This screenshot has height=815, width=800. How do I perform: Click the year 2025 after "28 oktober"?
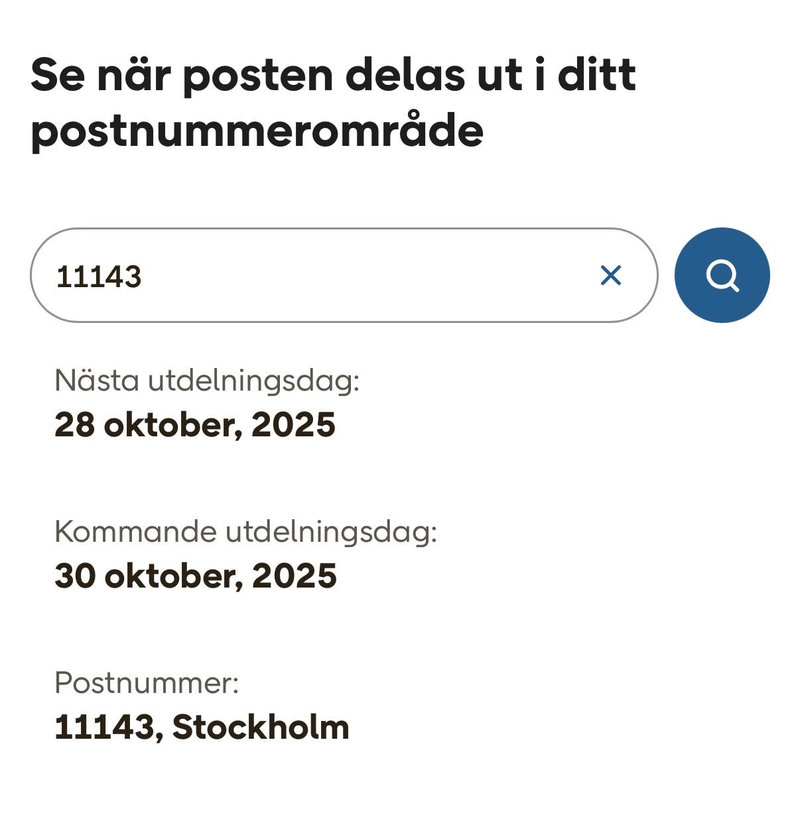[293, 425]
